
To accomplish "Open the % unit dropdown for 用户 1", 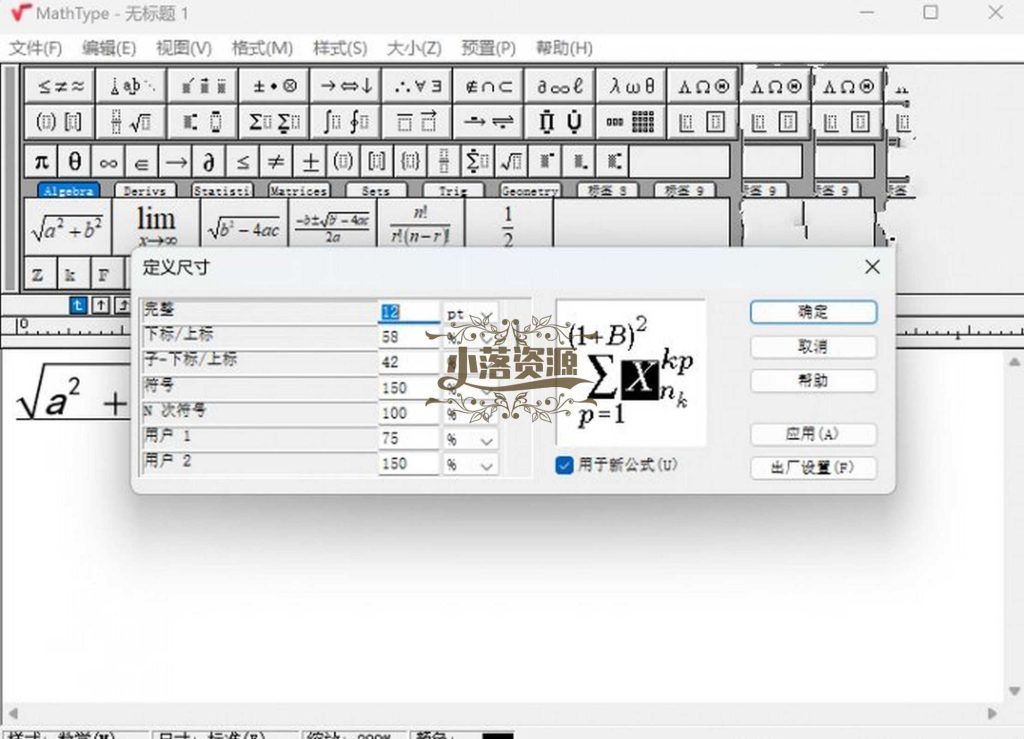I will click(x=470, y=439).
